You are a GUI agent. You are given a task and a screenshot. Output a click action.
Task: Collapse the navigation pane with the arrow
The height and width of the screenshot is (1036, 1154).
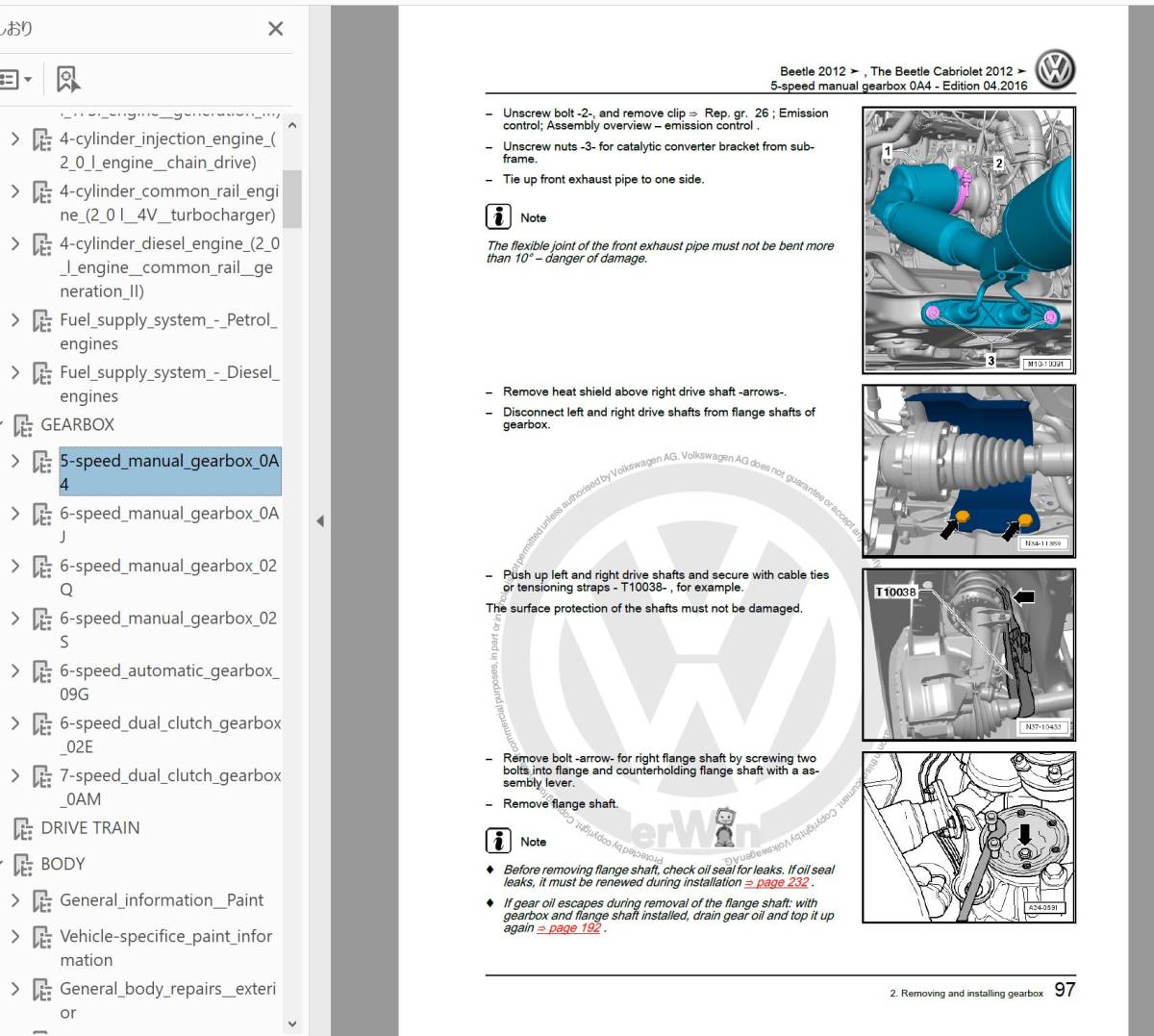click(320, 521)
